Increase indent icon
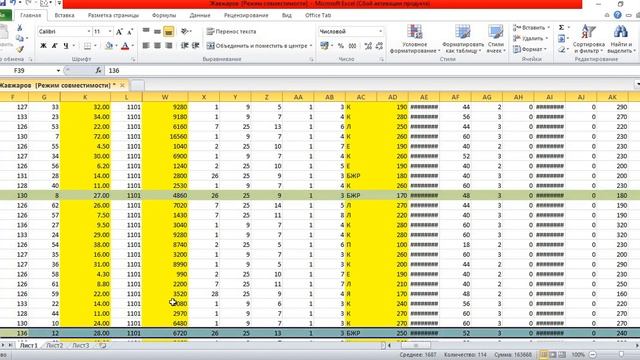The width and height of the screenshot is (640, 360). (196, 46)
